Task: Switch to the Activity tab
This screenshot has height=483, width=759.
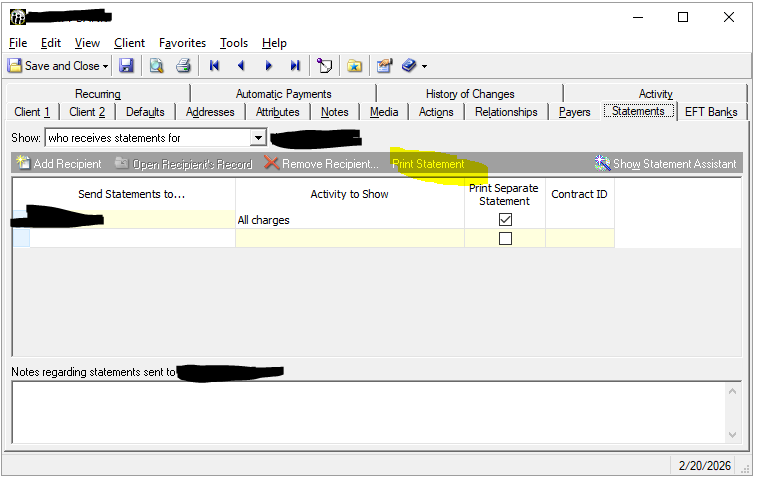Action: click(x=655, y=93)
